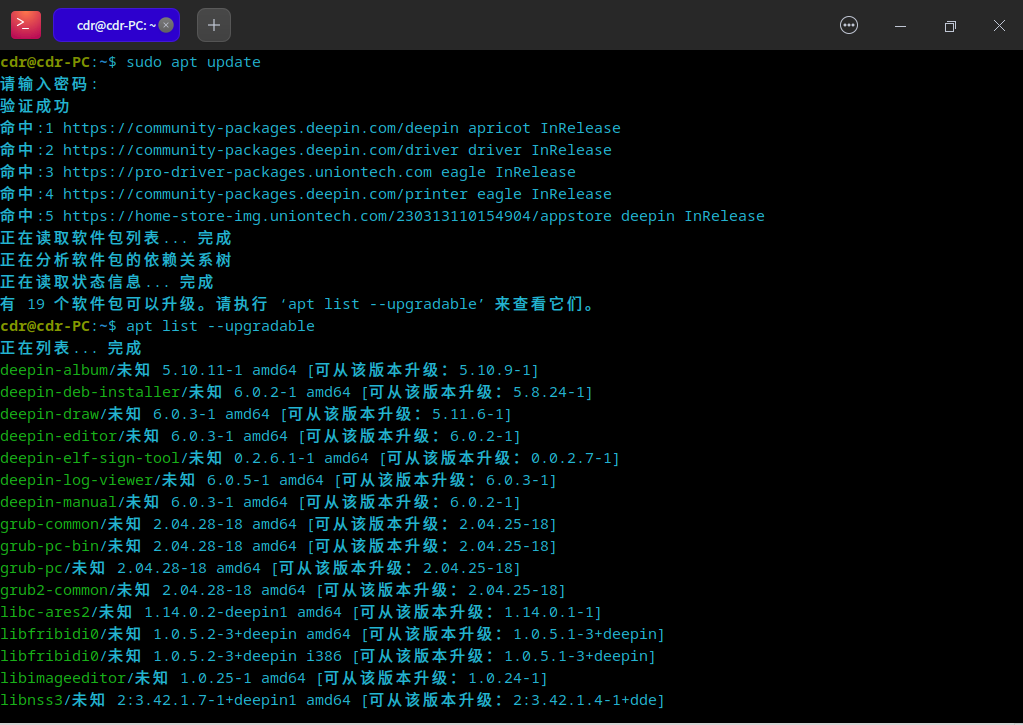Click the deepin-album package row
This screenshot has height=725, width=1023.
269,370
